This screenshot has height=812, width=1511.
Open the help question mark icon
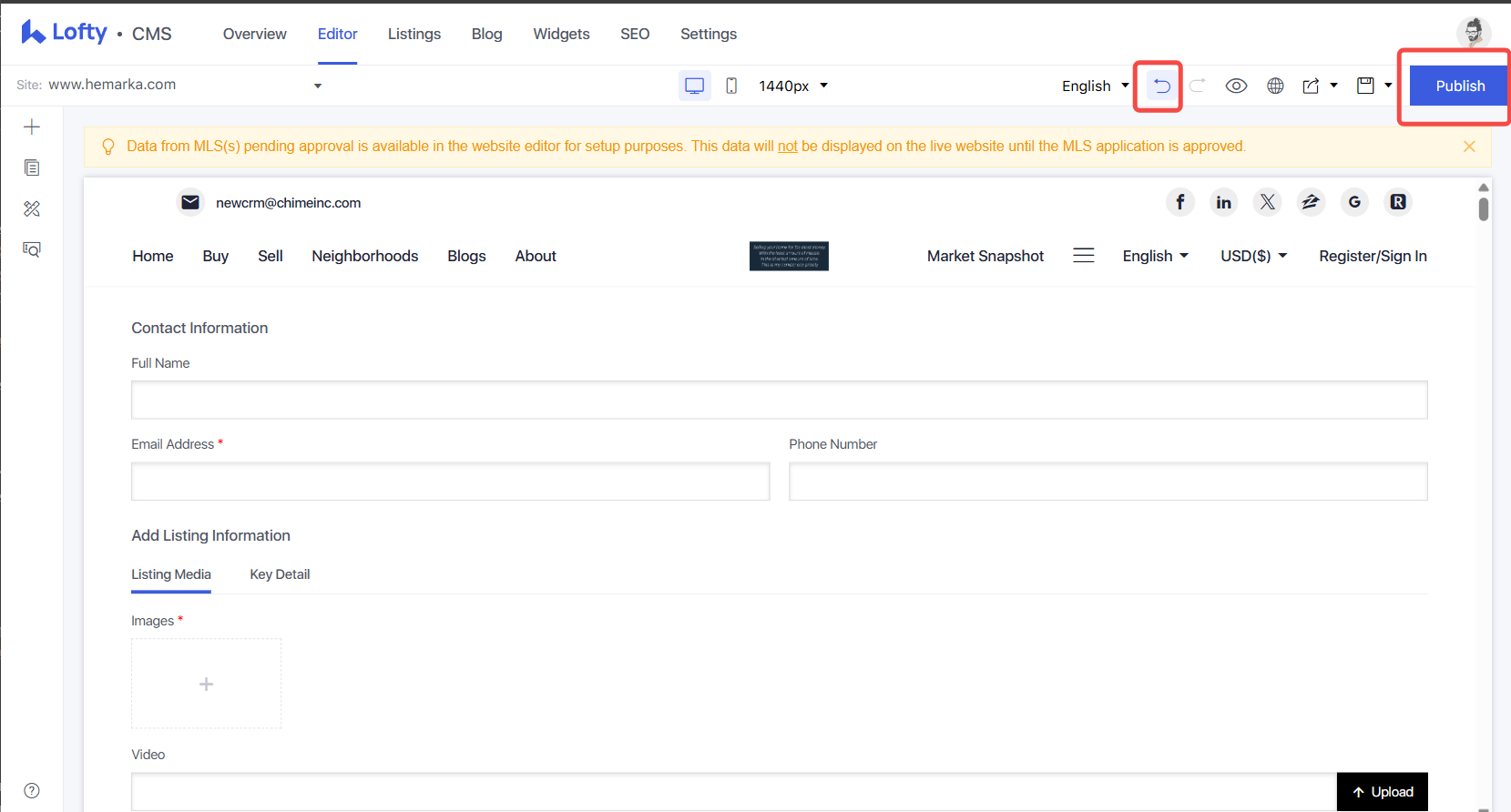[x=32, y=790]
